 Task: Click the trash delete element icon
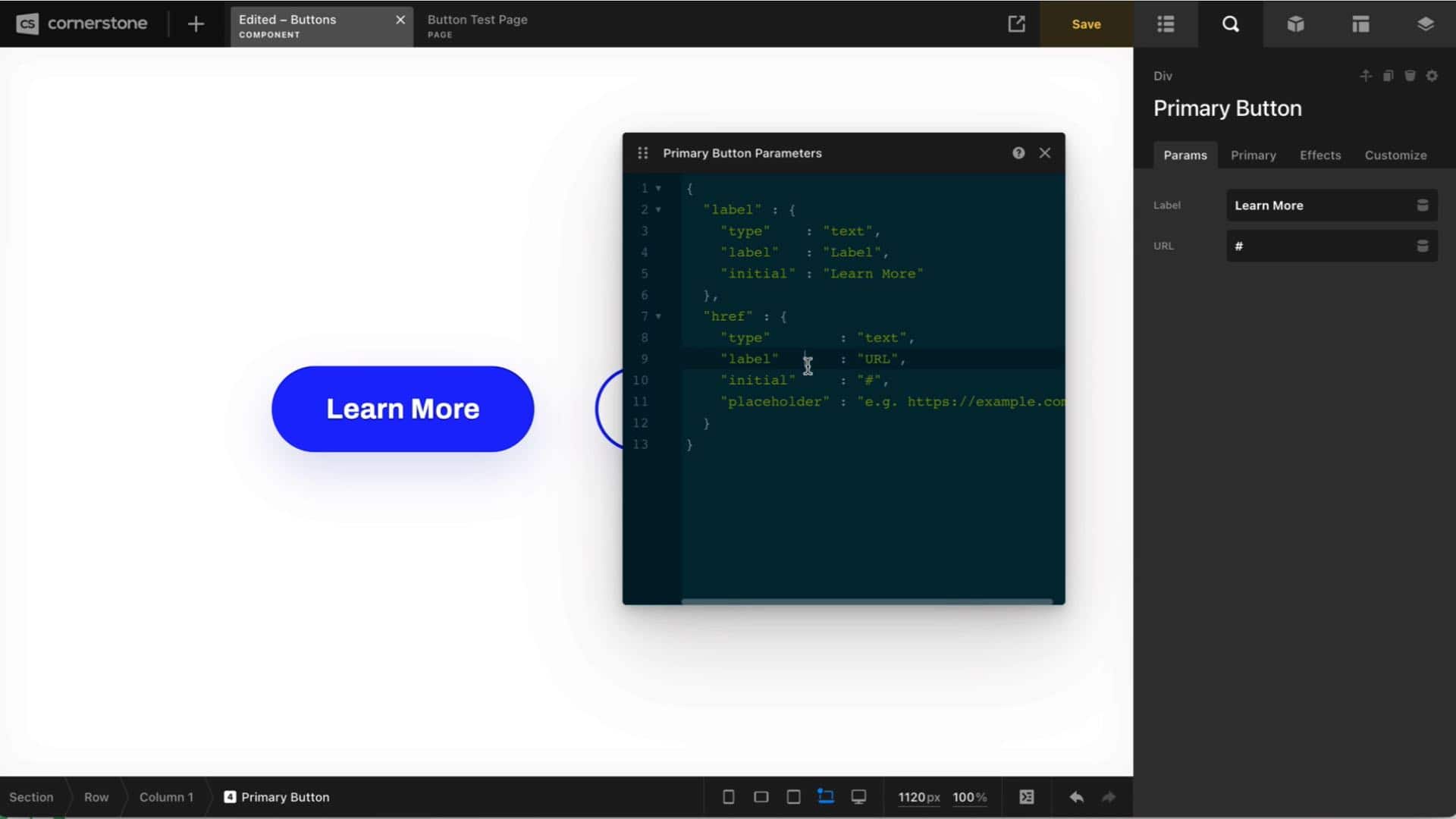(x=1410, y=76)
